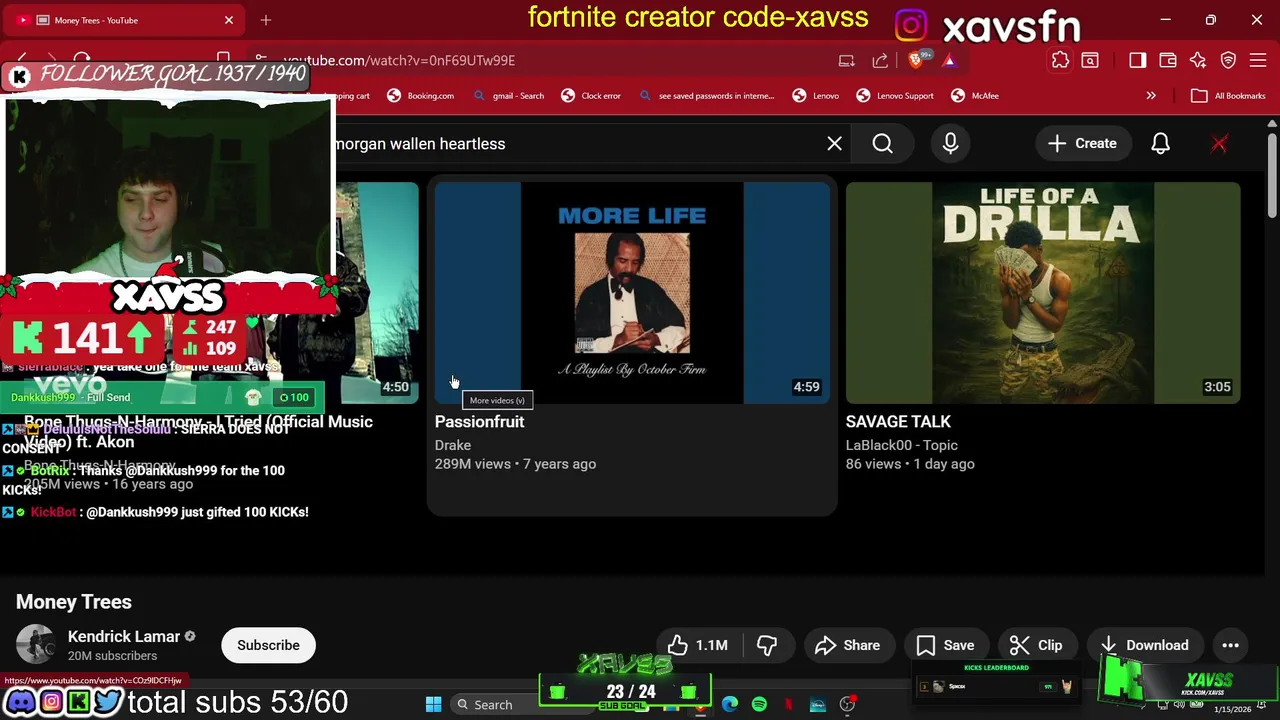Click the SAVAGE TALK video title

click(898, 422)
